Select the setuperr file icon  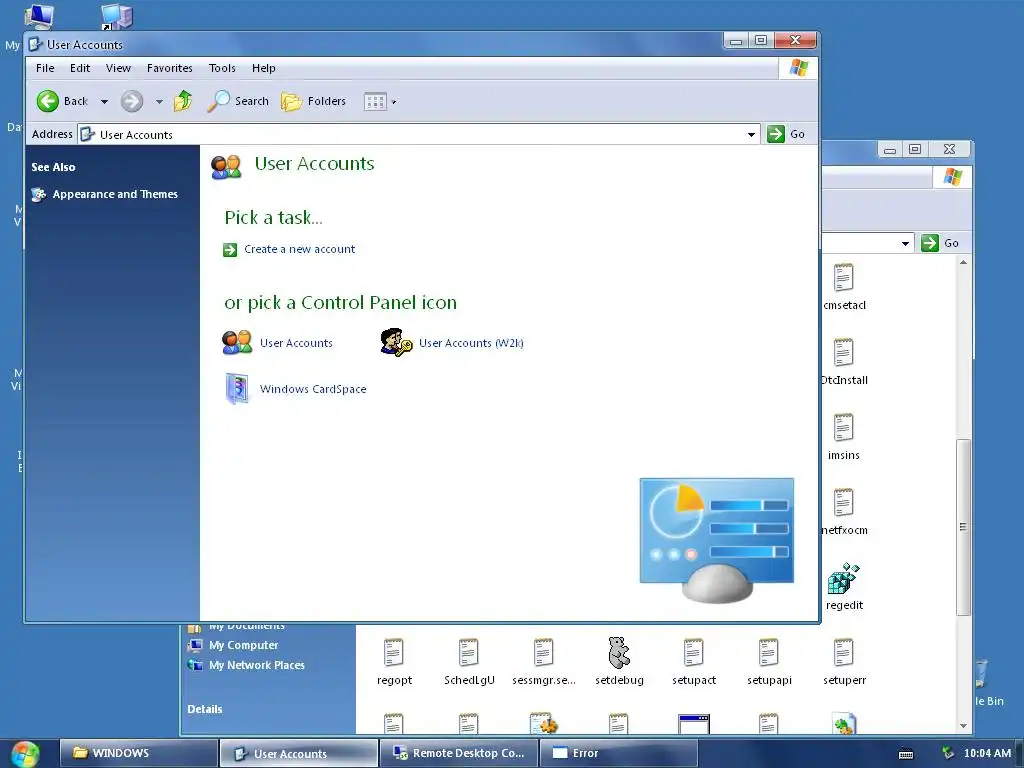pyautogui.click(x=843, y=652)
